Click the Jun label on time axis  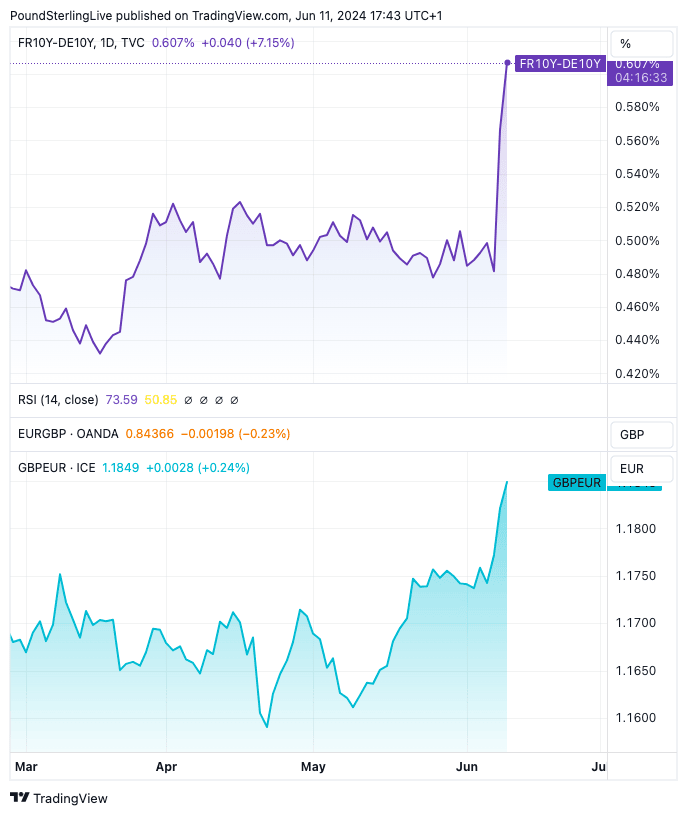click(467, 767)
